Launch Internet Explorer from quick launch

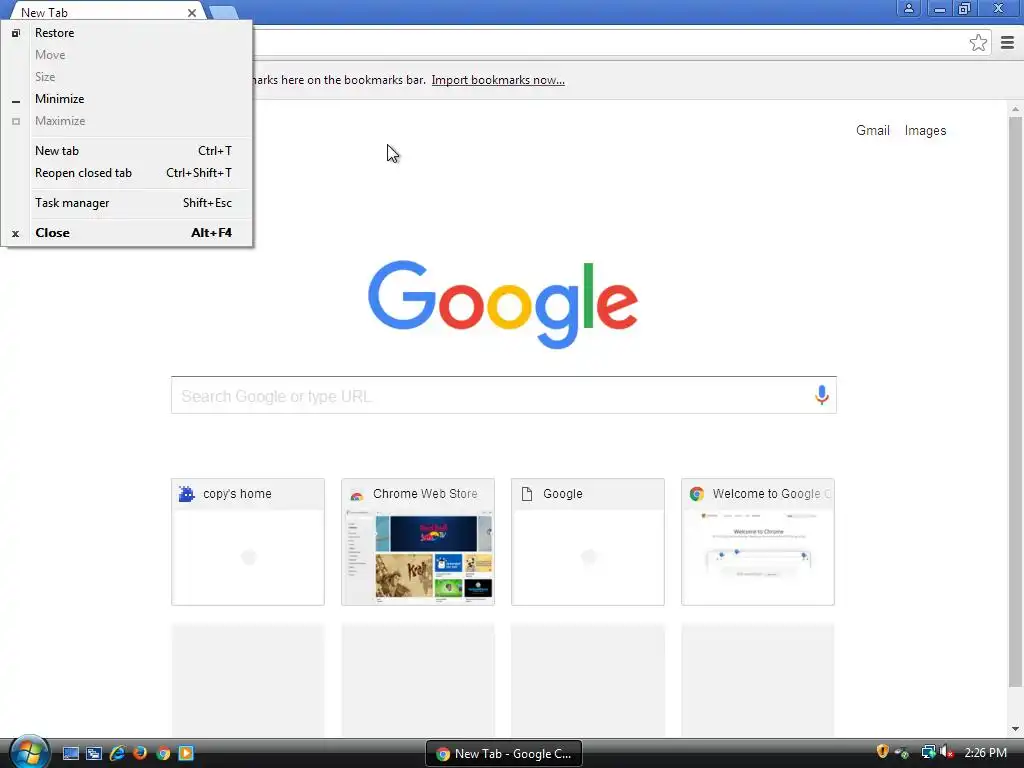(118, 754)
